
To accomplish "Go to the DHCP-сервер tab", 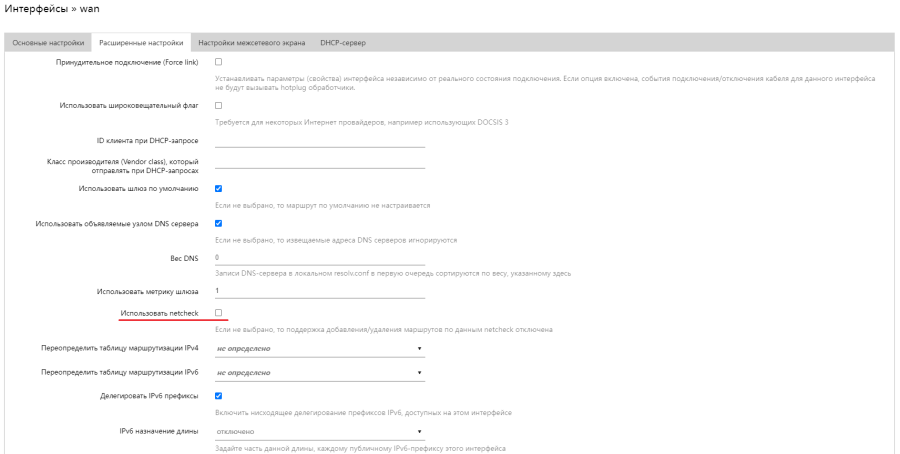I will [343, 43].
